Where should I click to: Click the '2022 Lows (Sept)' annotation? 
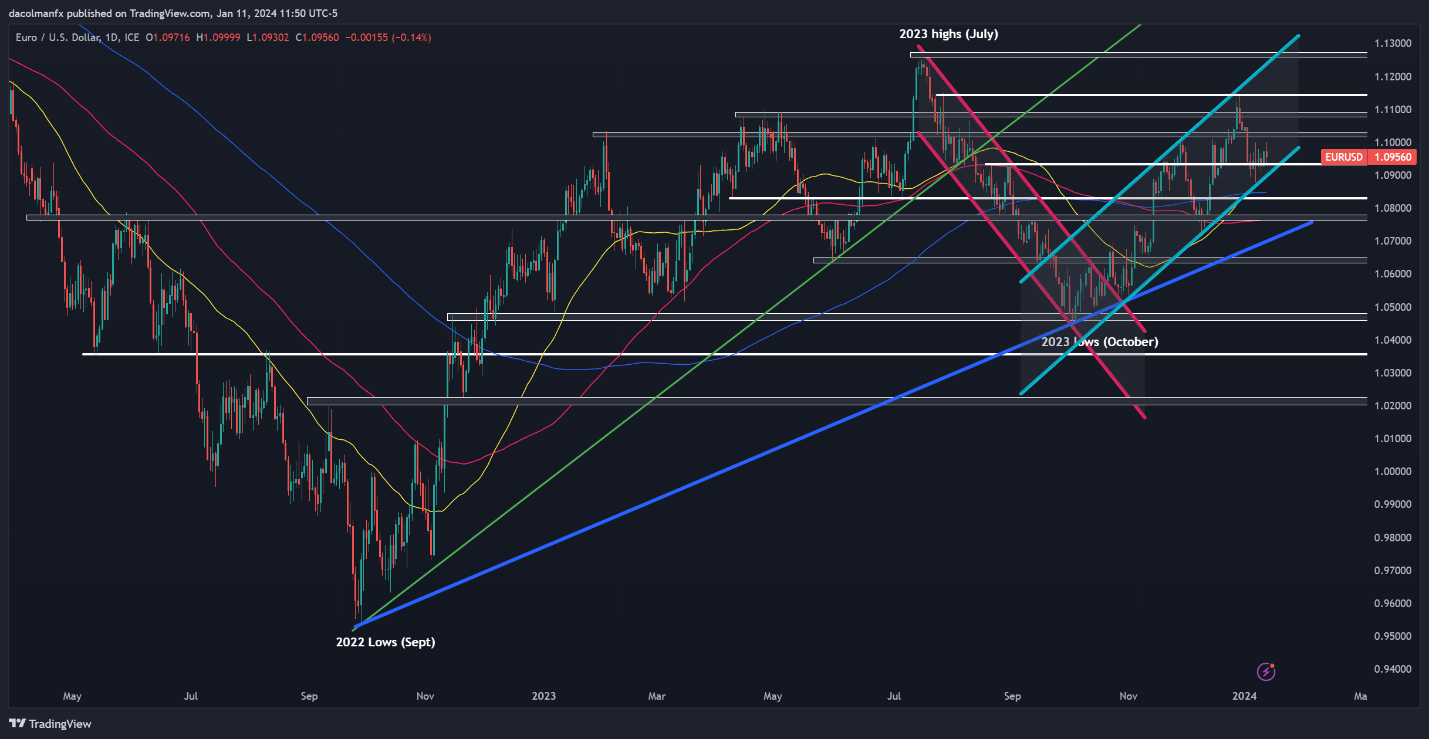tap(388, 643)
